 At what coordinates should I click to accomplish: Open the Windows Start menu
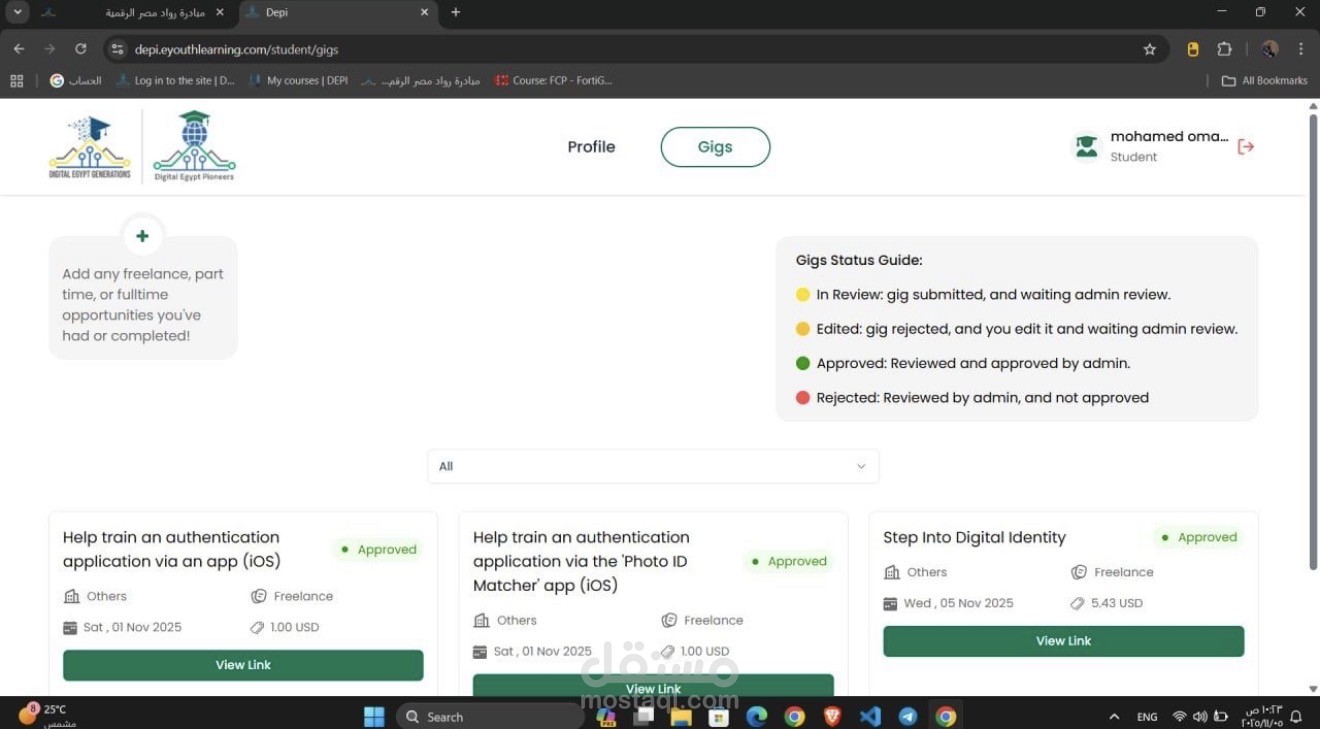click(x=374, y=716)
